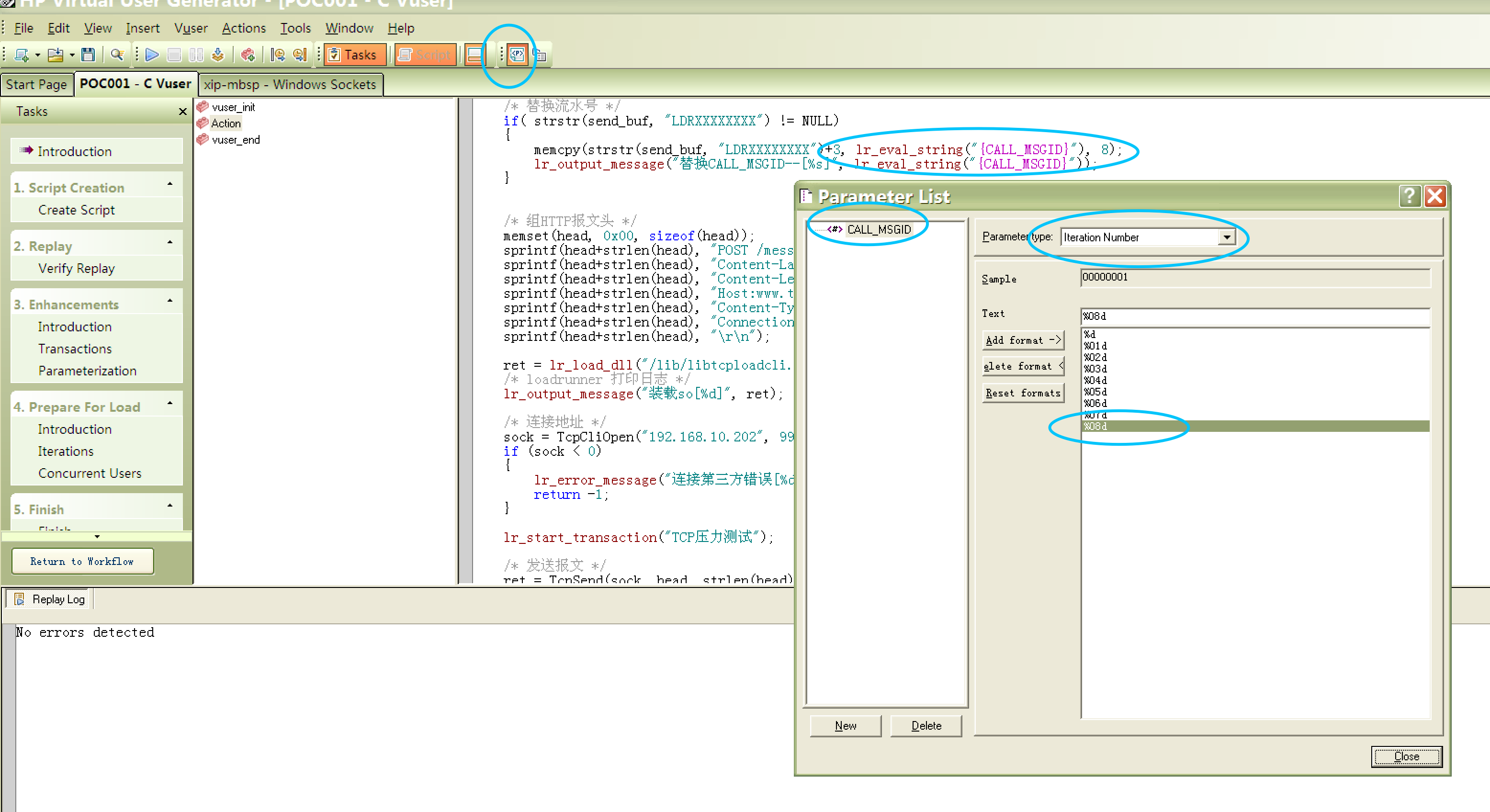Close the Parameter List with Close button

click(1406, 756)
